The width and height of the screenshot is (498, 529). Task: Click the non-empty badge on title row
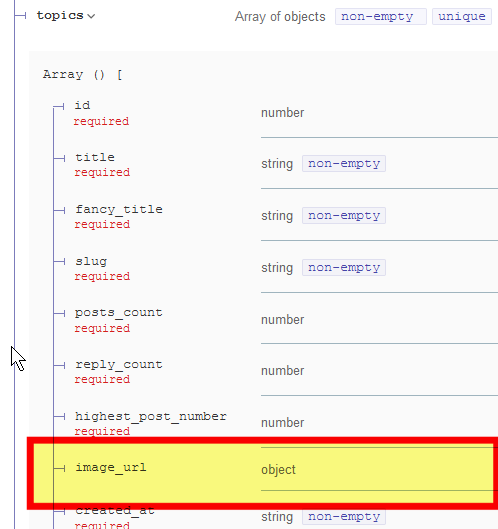click(344, 164)
